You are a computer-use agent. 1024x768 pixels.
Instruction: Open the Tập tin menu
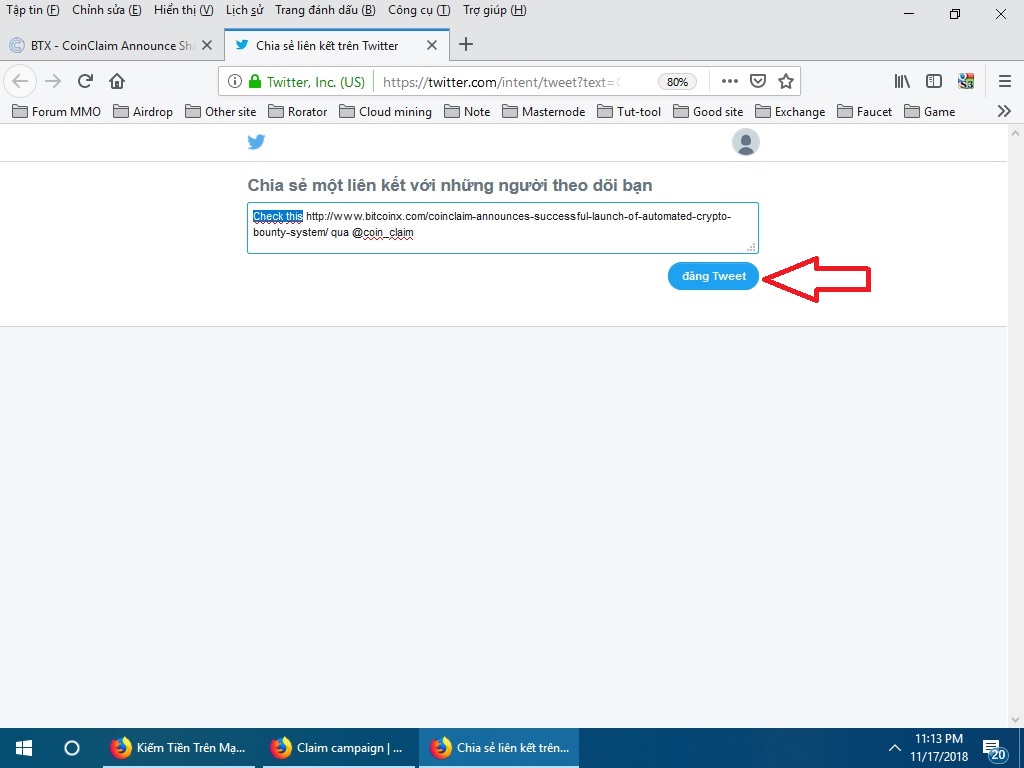point(33,10)
